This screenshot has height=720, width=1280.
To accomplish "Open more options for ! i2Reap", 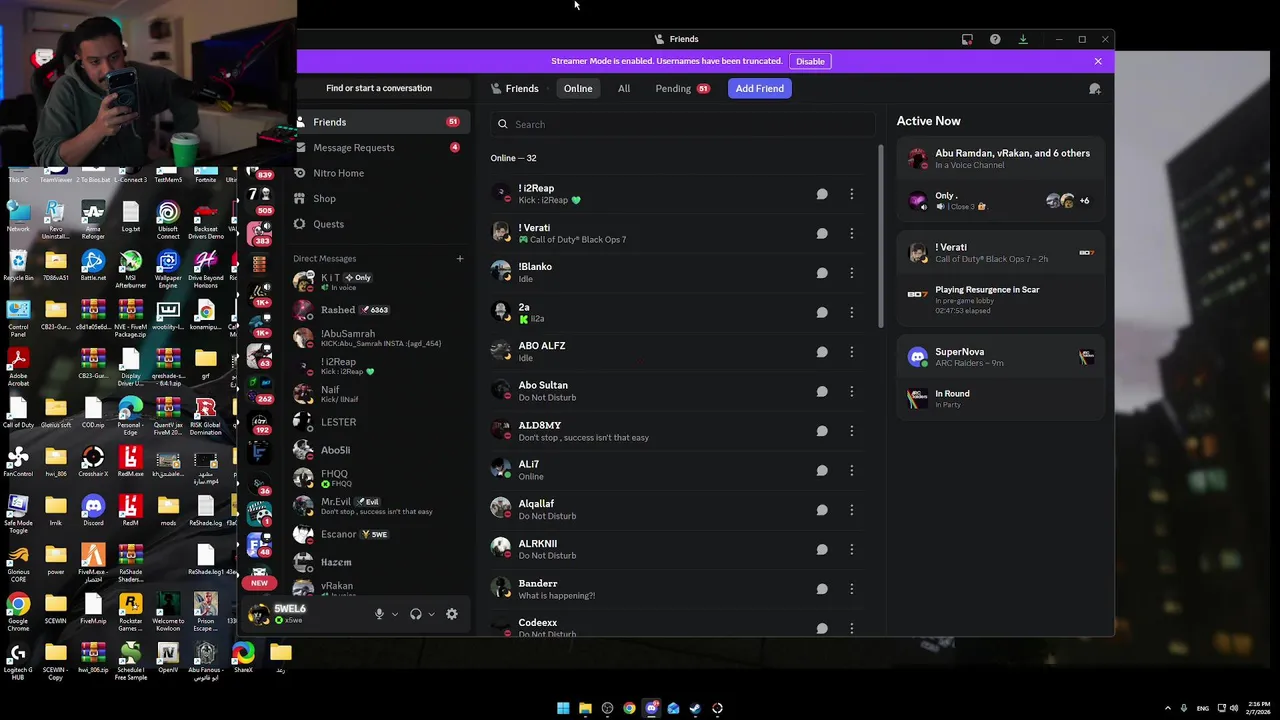I will click(852, 194).
